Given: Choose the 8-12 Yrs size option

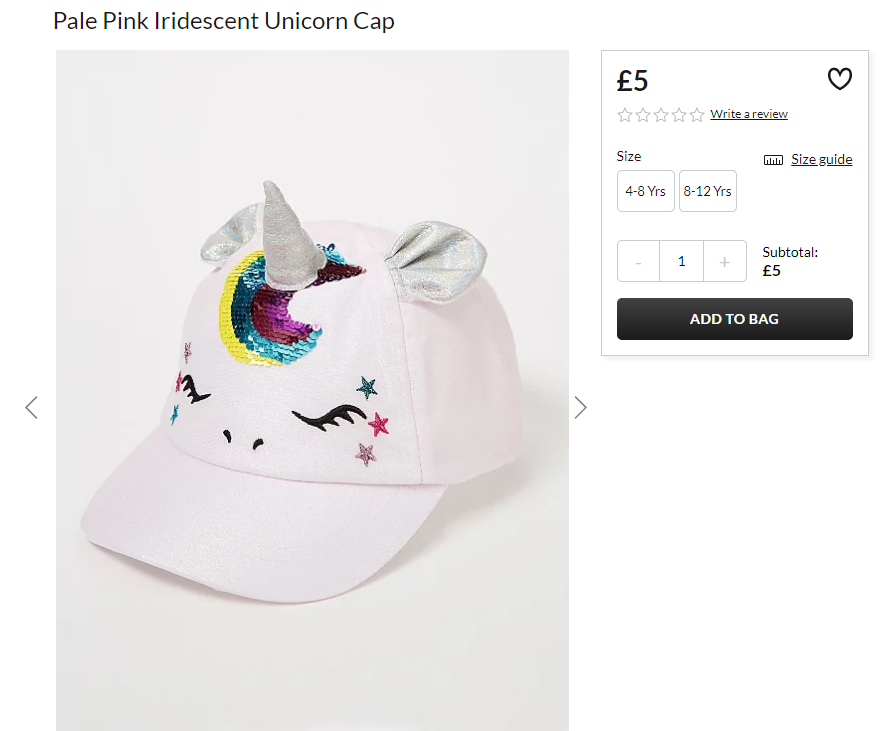Looking at the screenshot, I should [708, 191].
